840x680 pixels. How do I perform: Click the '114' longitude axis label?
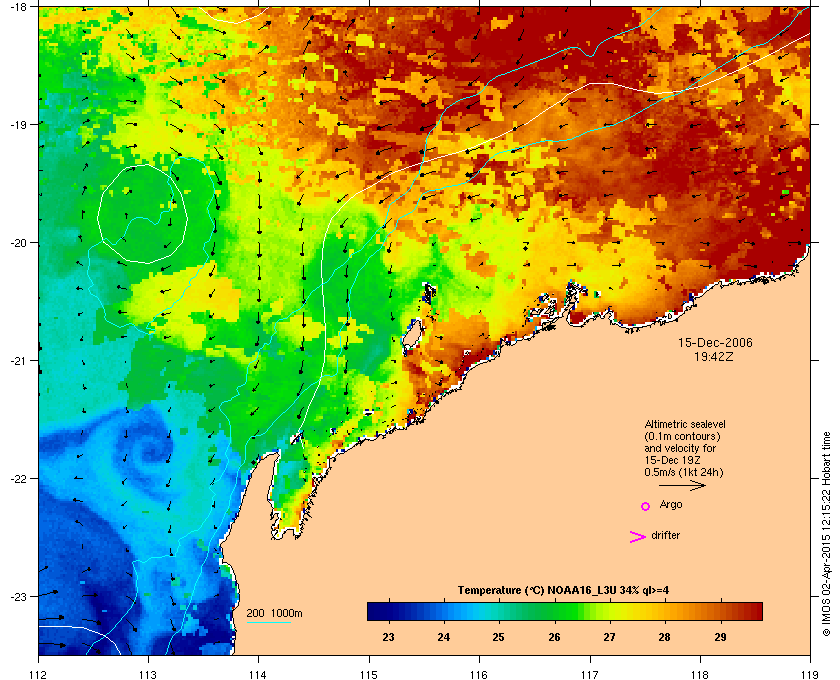[x=258, y=674]
